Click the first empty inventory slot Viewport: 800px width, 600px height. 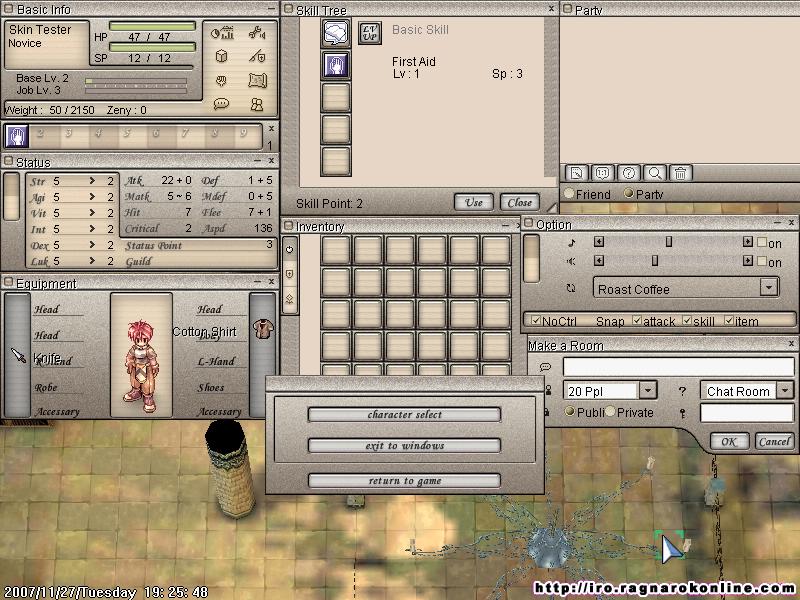[336, 250]
